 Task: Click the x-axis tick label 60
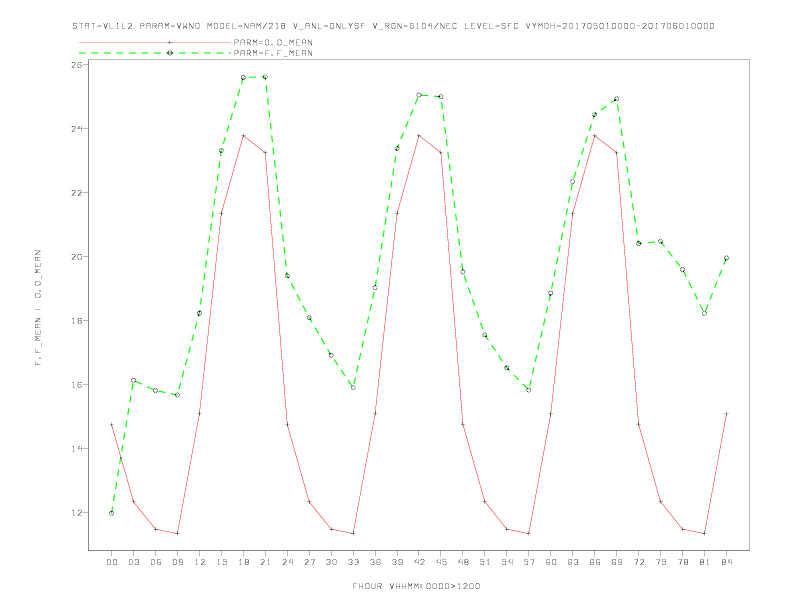click(551, 562)
